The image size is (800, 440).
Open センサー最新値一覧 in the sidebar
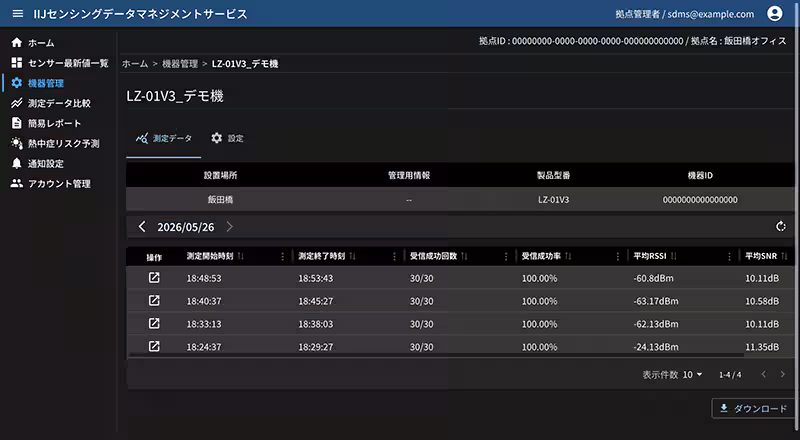[68, 63]
